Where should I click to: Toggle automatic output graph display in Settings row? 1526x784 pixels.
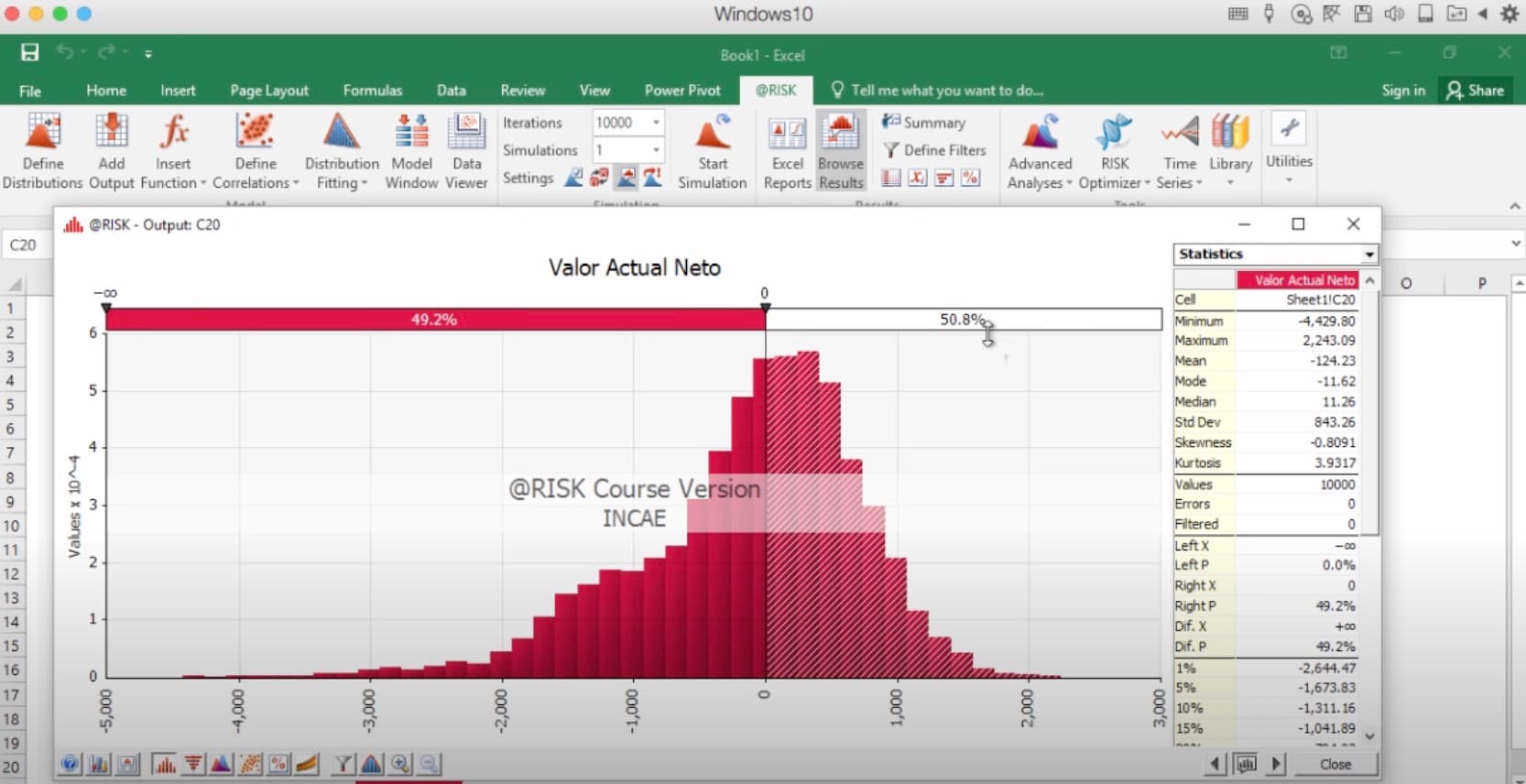tap(627, 178)
